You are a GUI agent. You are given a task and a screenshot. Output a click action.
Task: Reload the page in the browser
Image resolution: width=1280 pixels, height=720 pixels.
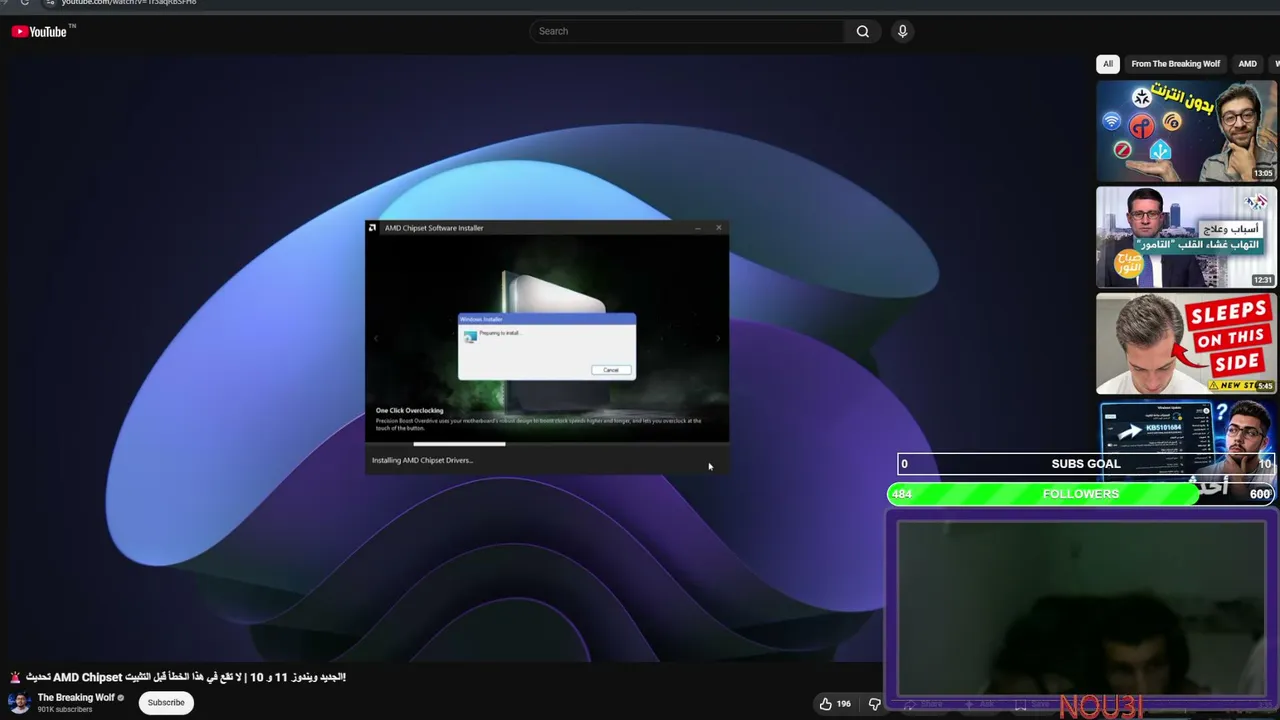[25, 2]
